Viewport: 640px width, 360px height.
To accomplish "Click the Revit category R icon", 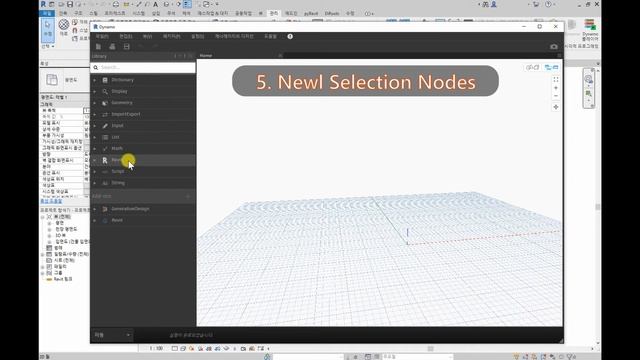I will click(105, 160).
